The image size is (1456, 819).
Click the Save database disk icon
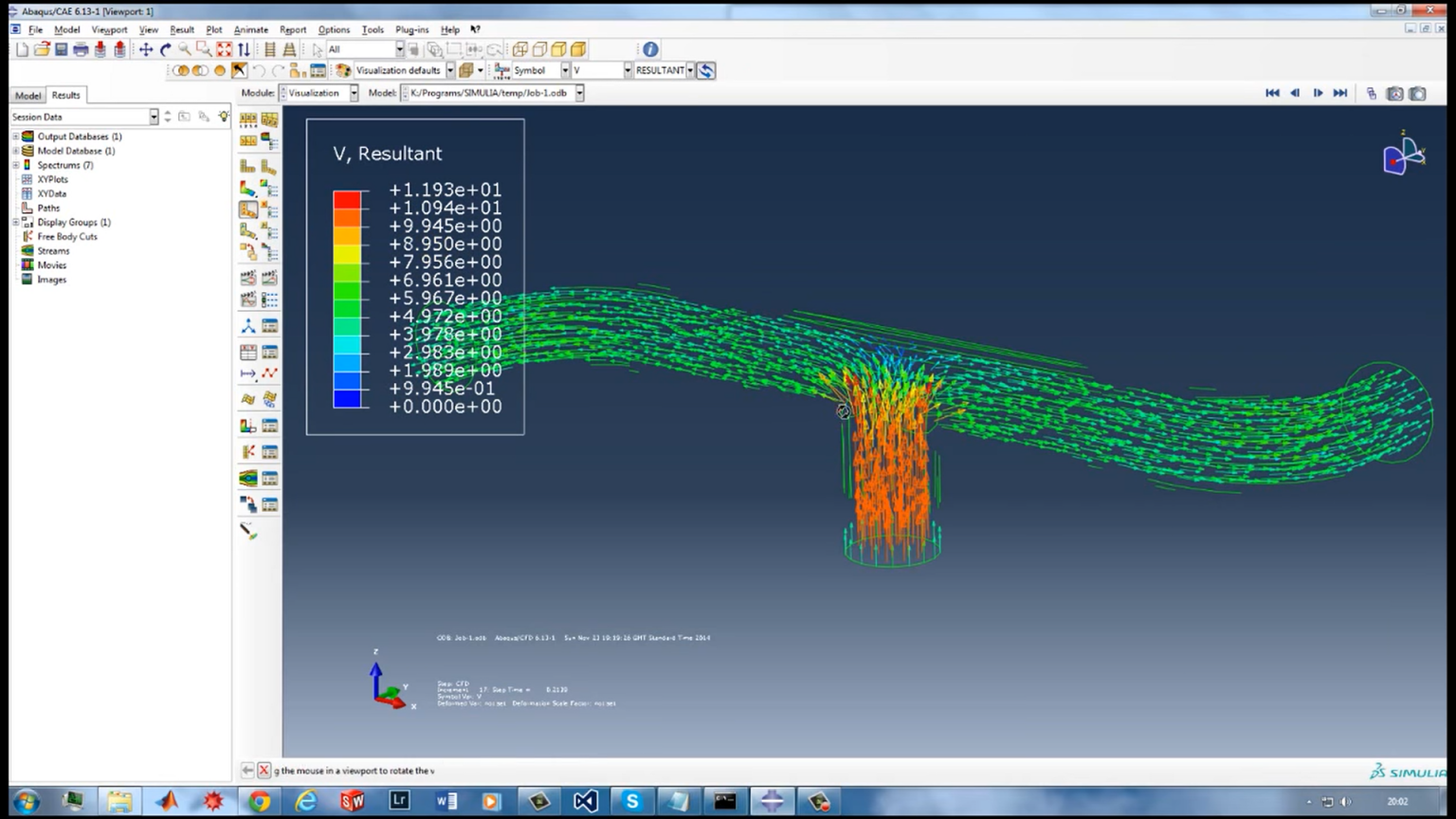point(61,49)
